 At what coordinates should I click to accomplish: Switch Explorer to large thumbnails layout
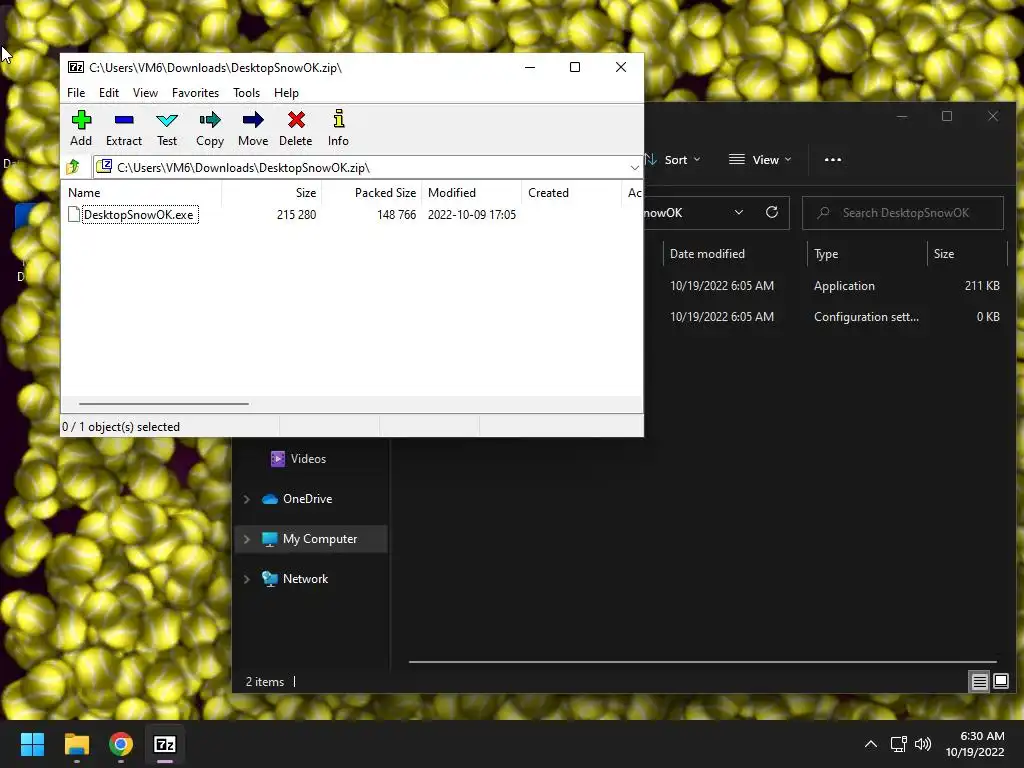tap(1000, 682)
